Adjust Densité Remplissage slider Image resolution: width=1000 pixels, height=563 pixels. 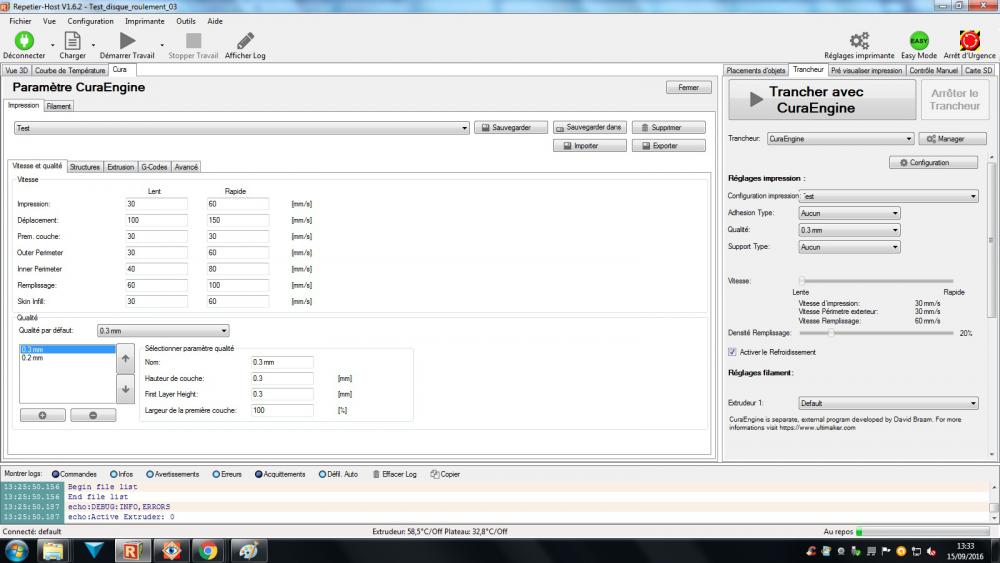(x=876, y=333)
